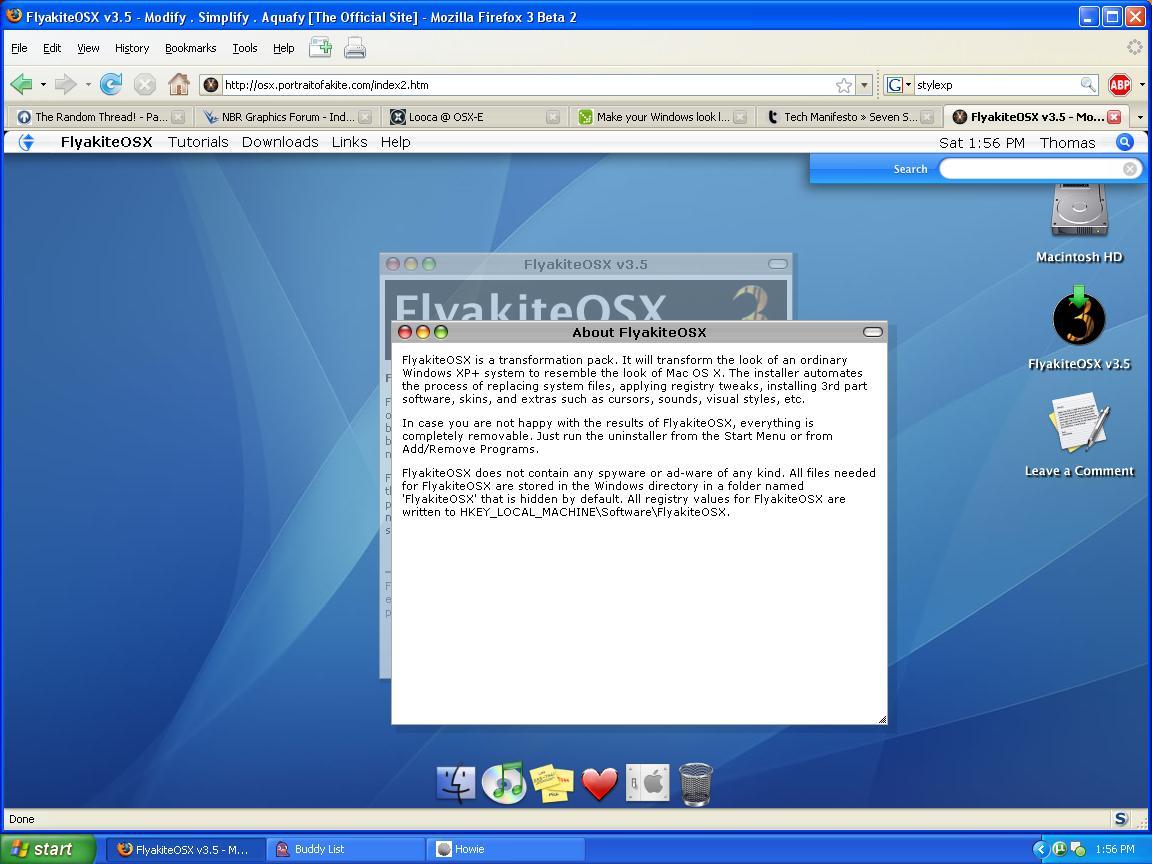Clear the Spotlight search field
Viewport: 1152px width, 864px height.
coord(1130,169)
